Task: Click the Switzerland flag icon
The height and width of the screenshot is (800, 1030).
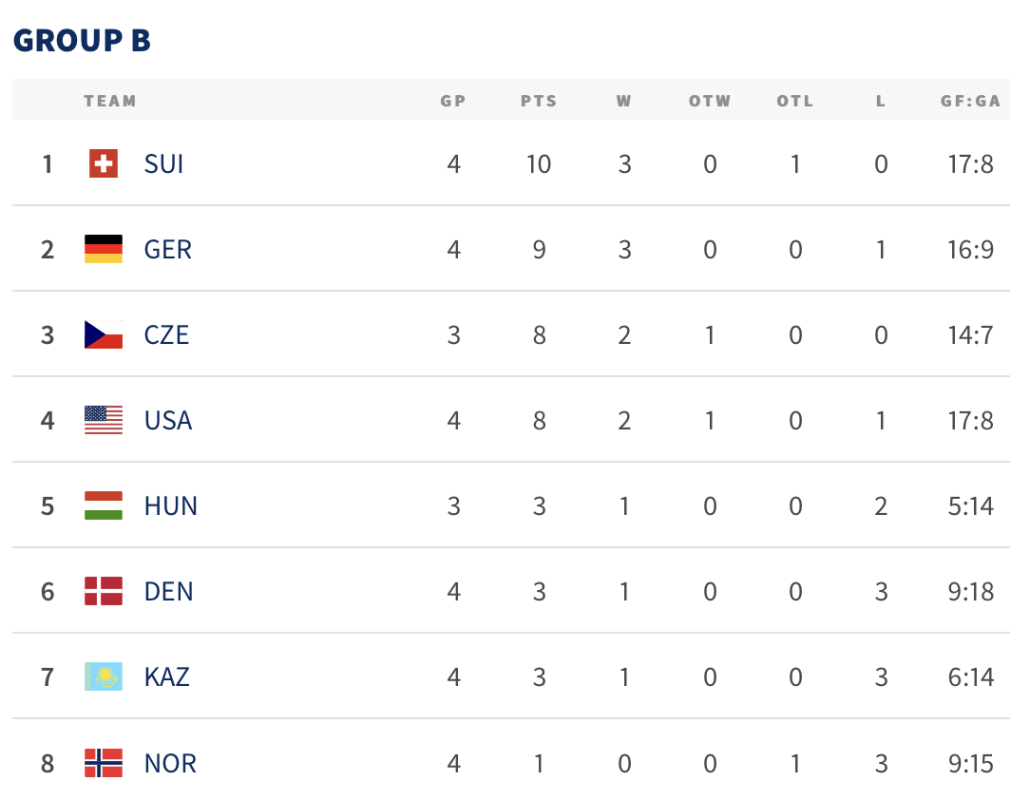Action: tap(103, 164)
